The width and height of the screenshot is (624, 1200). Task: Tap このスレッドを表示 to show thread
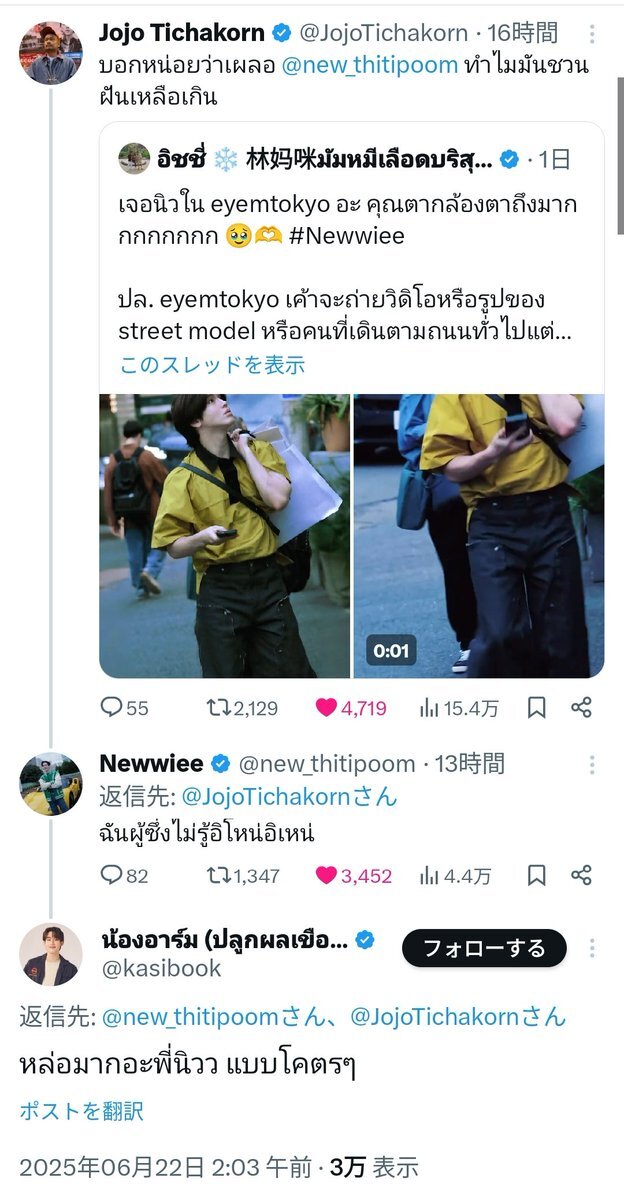pos(212,365)
